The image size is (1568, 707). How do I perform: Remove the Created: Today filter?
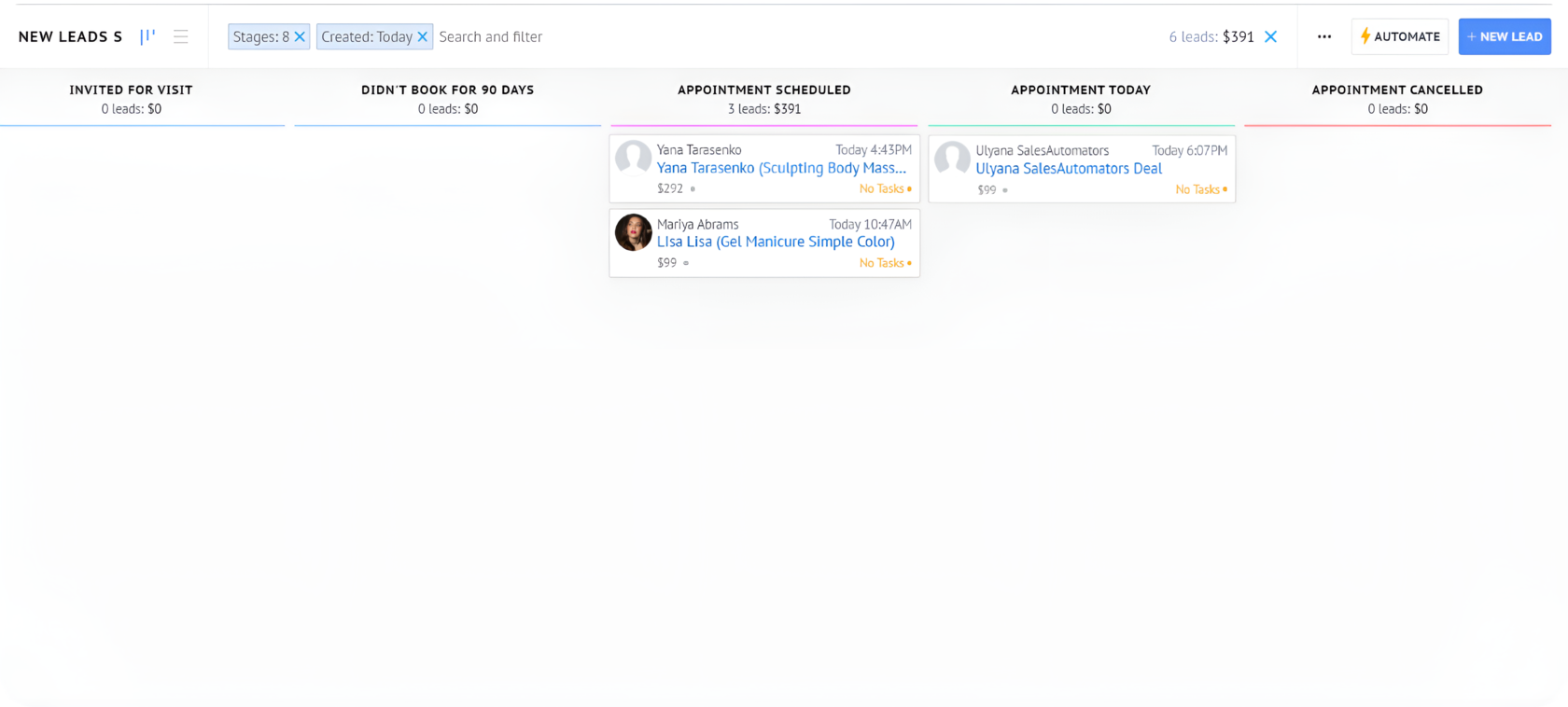coord(422,36)
